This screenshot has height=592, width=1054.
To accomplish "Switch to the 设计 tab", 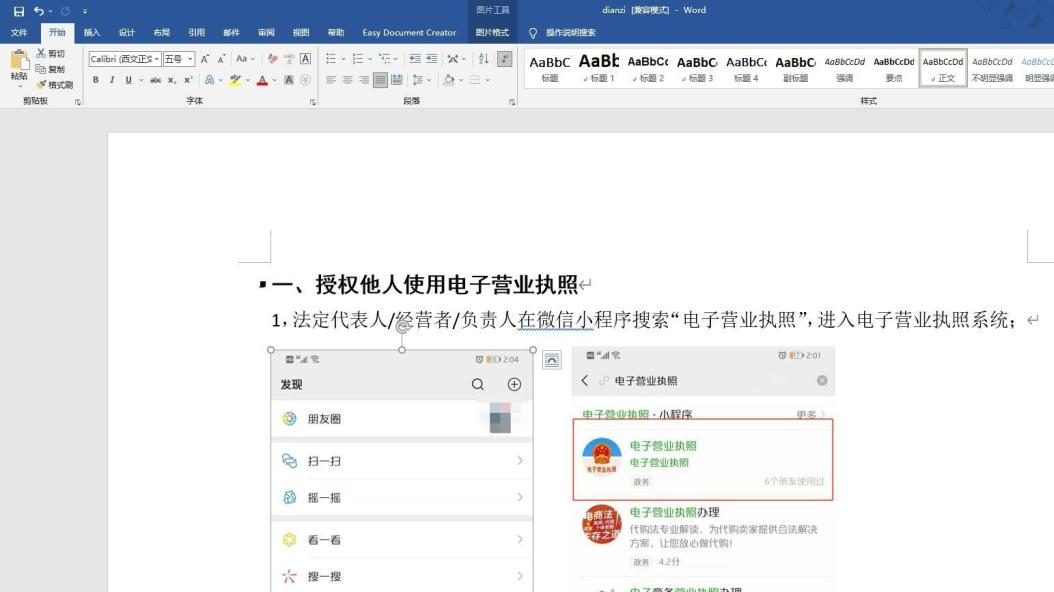I will (126, 32).
